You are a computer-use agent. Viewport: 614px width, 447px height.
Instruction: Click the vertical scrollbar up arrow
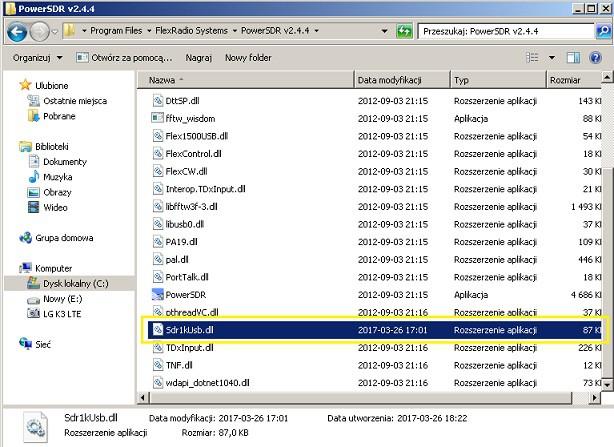(607, 77)
